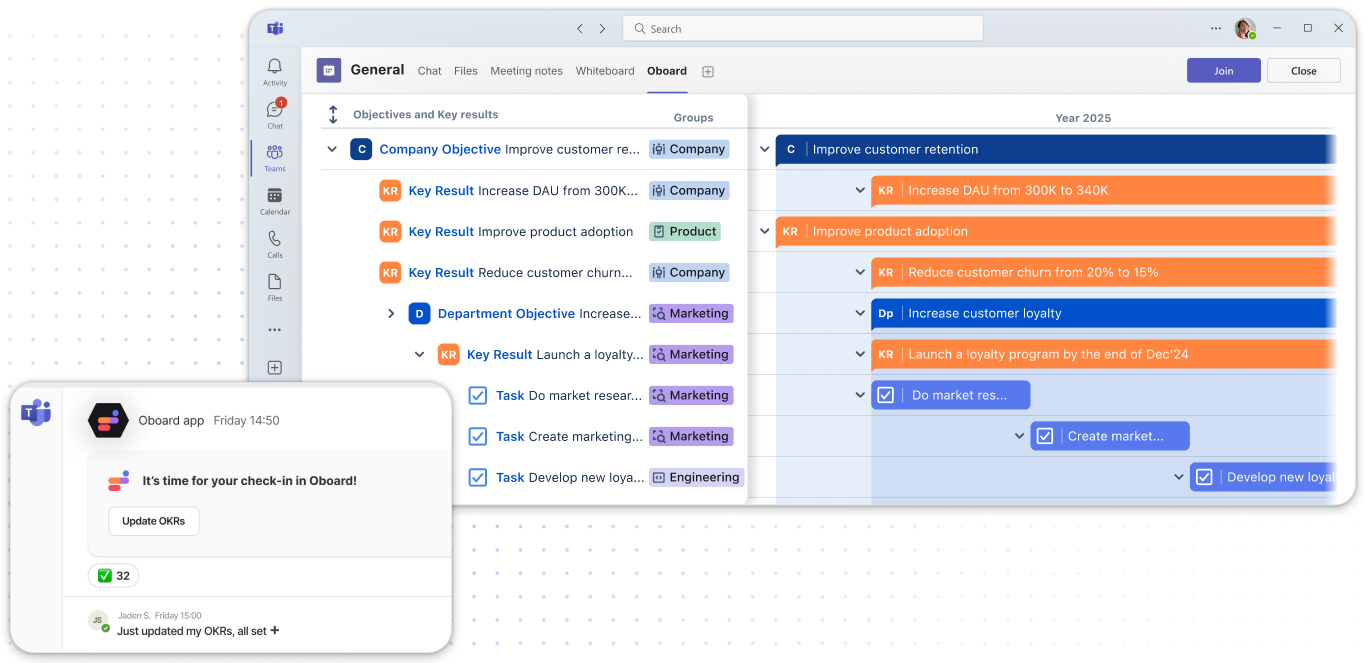The image size is (1366, 663).
Task: Click the Join button
Action: (1224, 71)
